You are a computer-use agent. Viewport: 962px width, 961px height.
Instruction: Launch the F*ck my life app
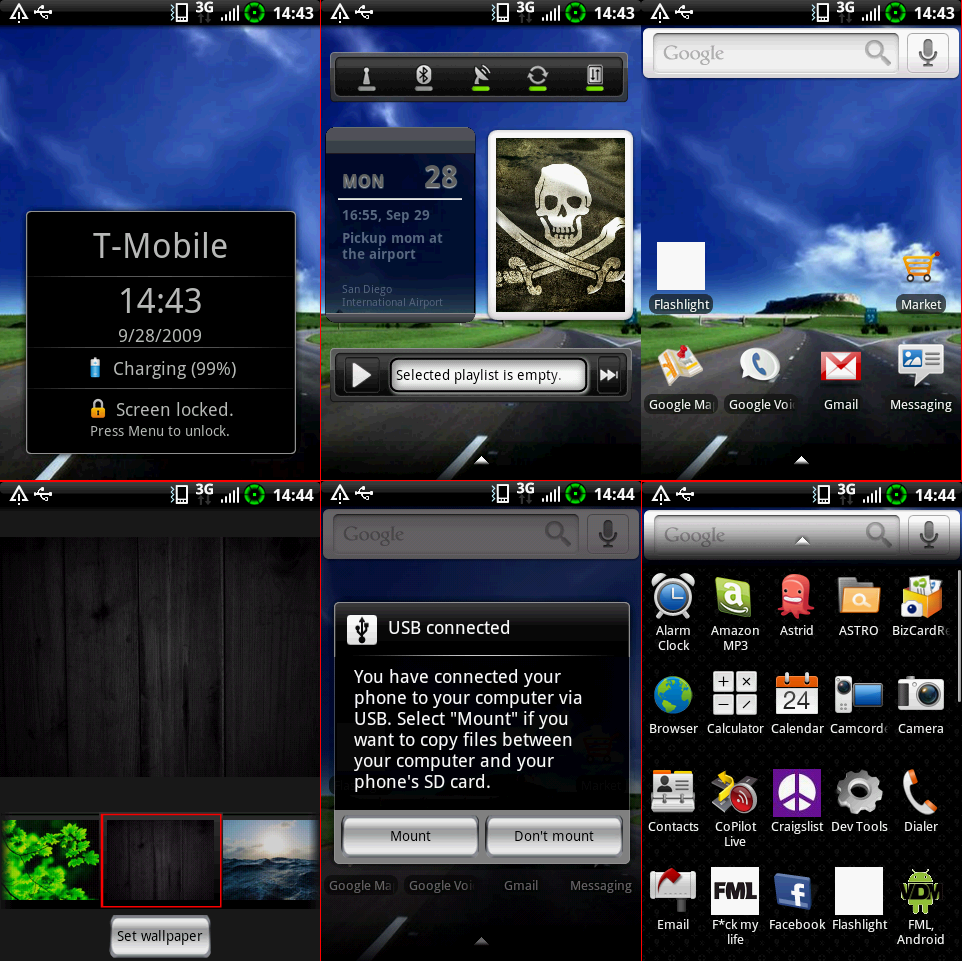735,906
